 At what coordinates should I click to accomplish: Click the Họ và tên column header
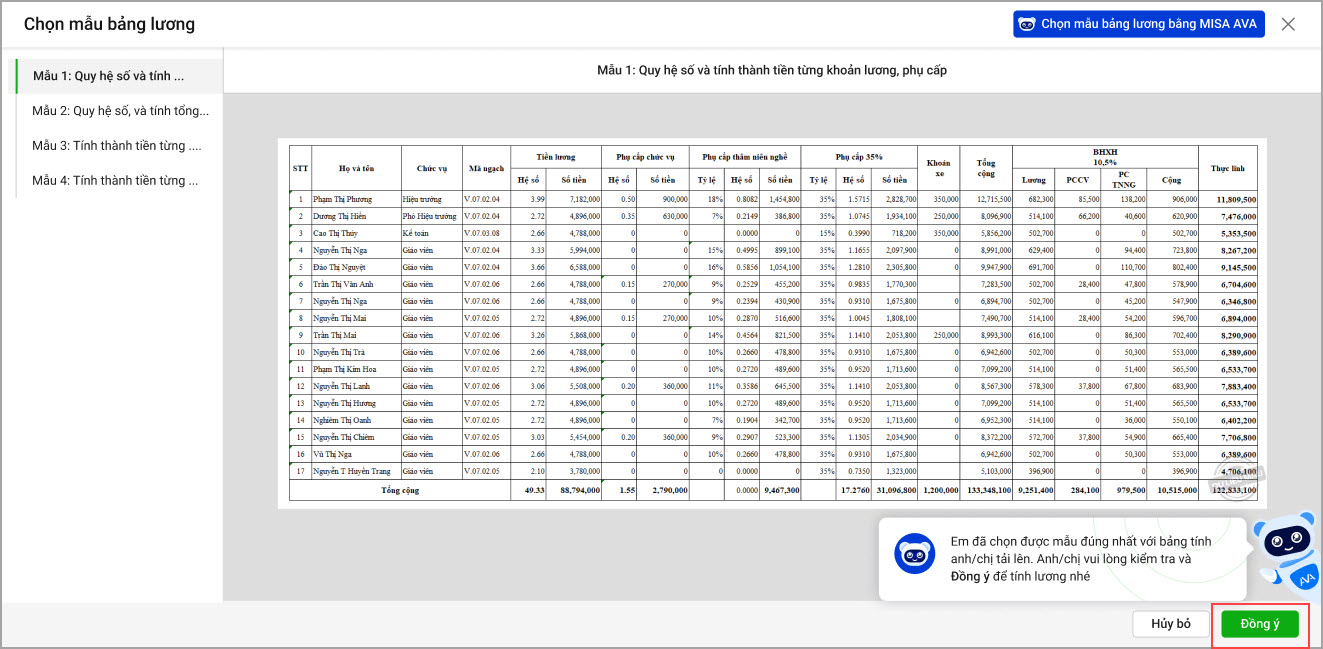pos(357,168)
